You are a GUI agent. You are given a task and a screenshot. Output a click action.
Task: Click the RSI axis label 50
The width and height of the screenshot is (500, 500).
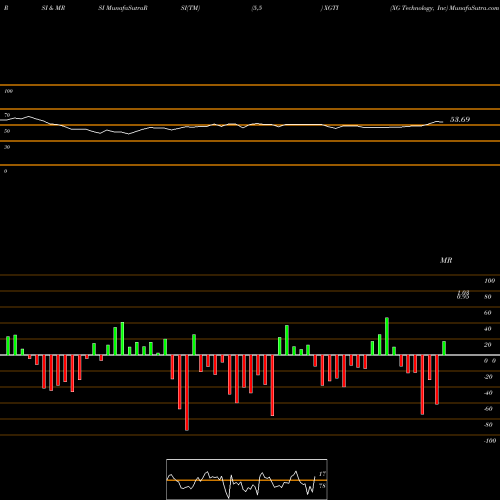click(7, 131)
